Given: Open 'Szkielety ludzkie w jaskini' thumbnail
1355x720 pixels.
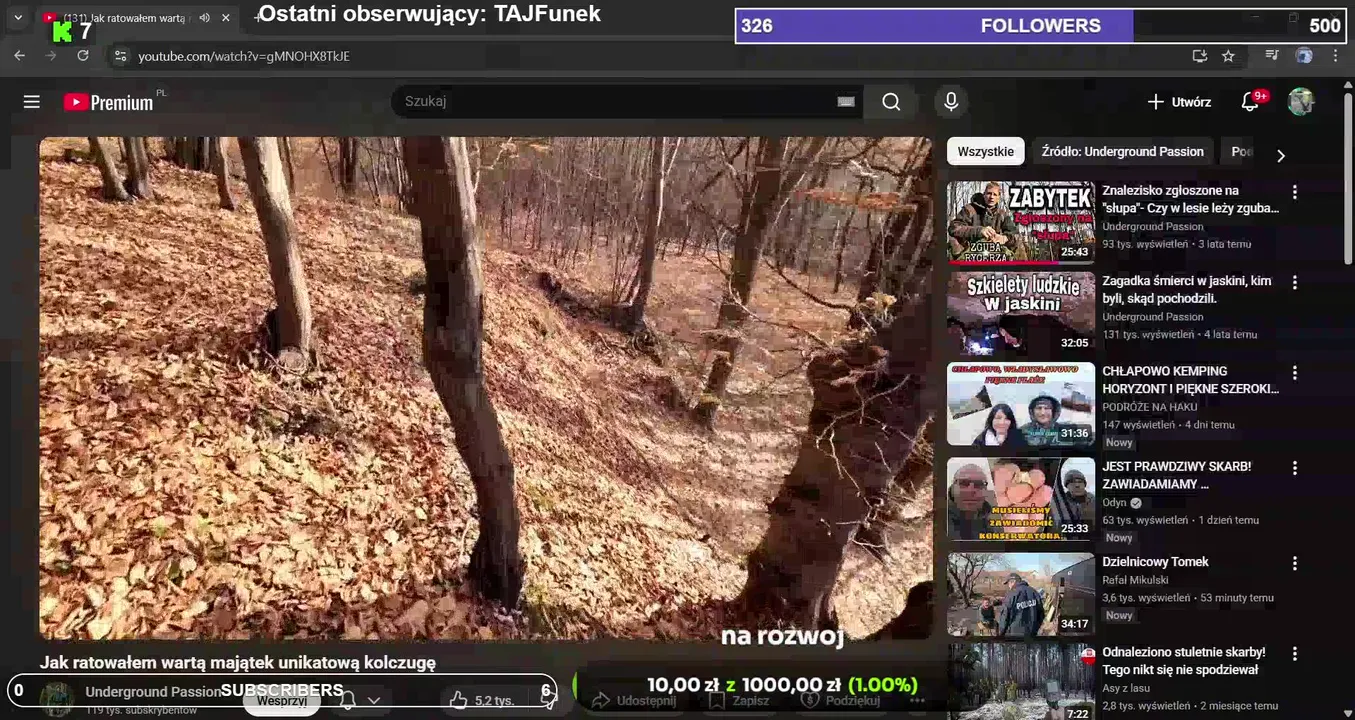Looking at the screenshot, I should click(1021, 313).
